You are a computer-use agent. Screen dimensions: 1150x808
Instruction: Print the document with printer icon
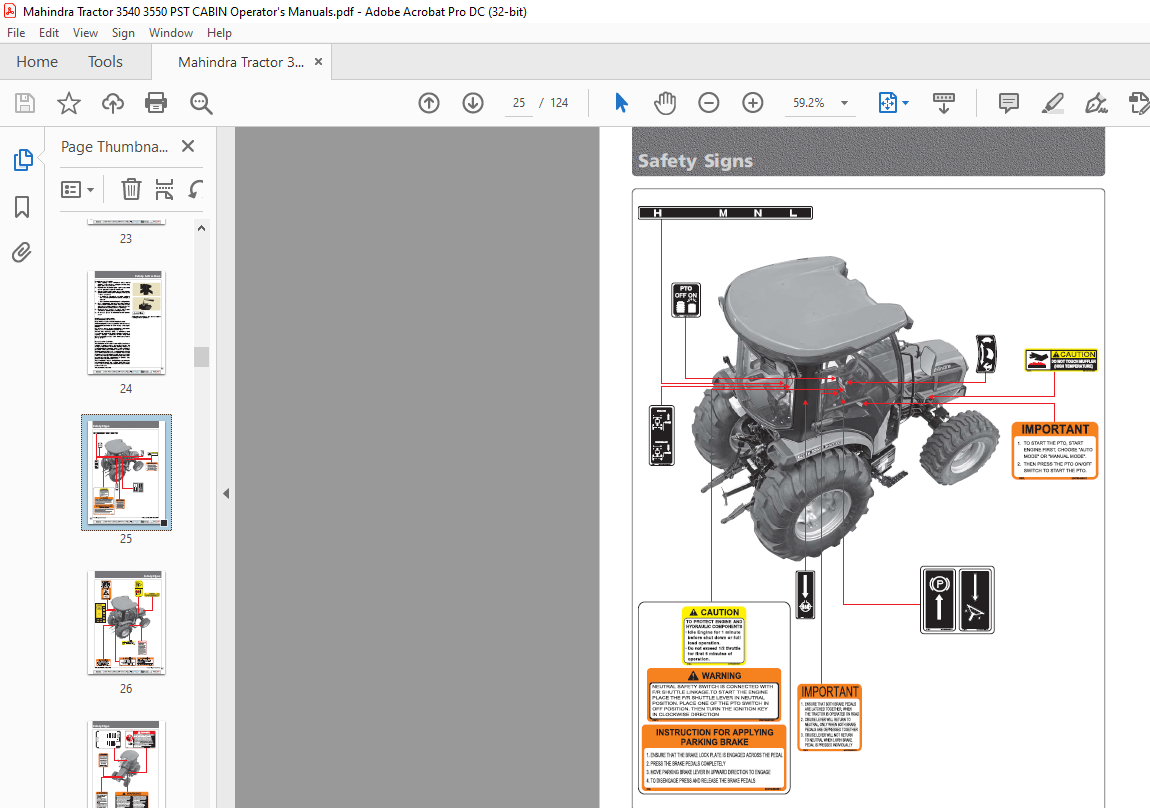point(156,103)
